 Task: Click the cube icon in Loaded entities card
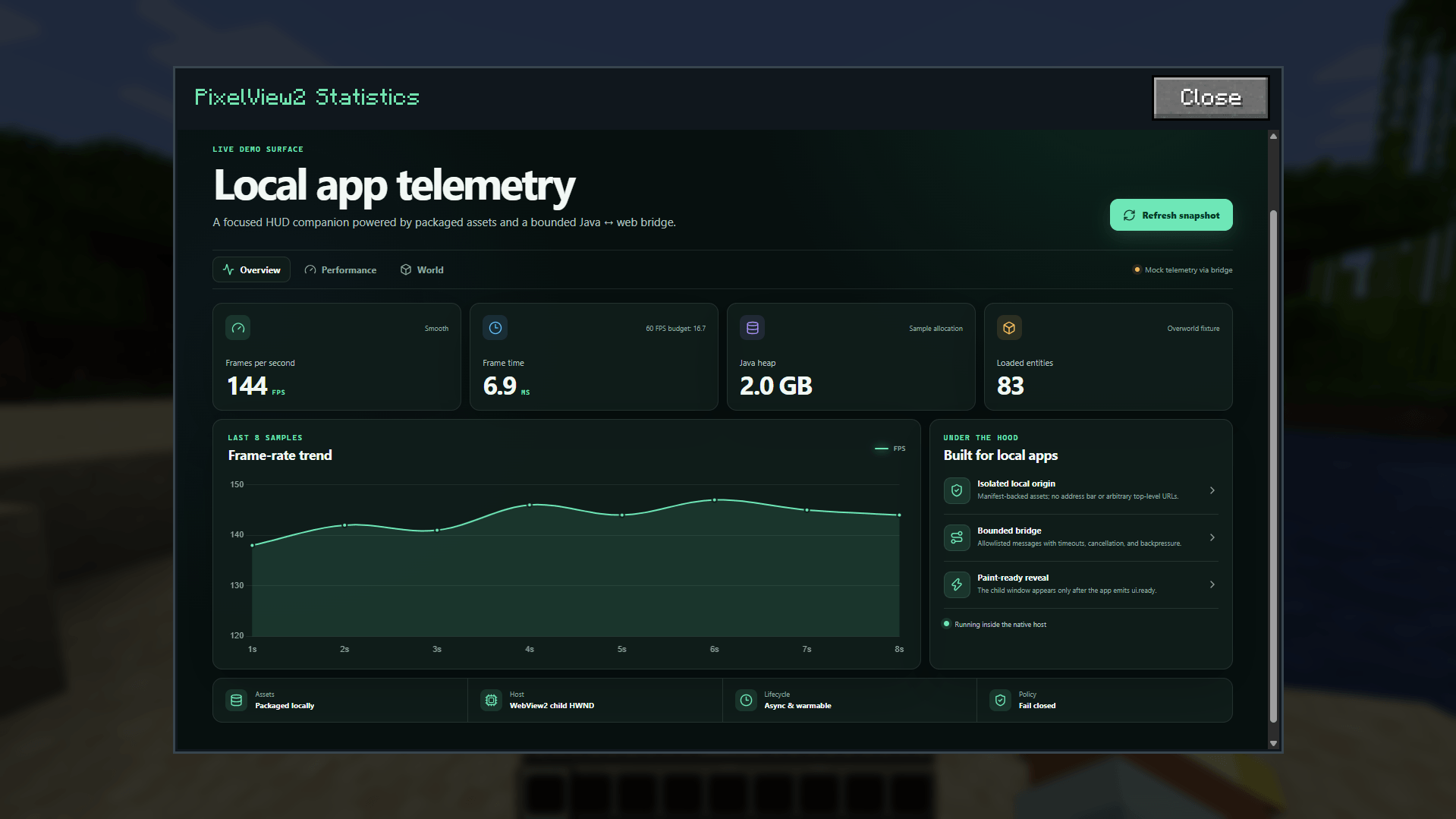[x=1009, y=328]
